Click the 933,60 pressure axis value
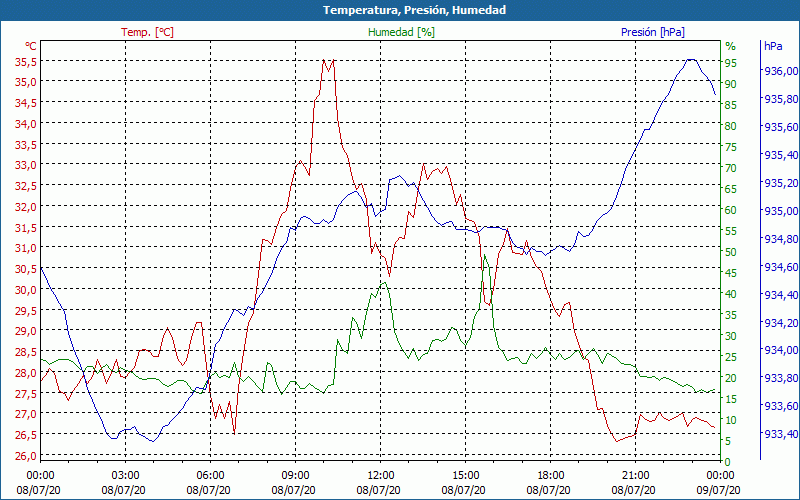 [x=781, y=406]
